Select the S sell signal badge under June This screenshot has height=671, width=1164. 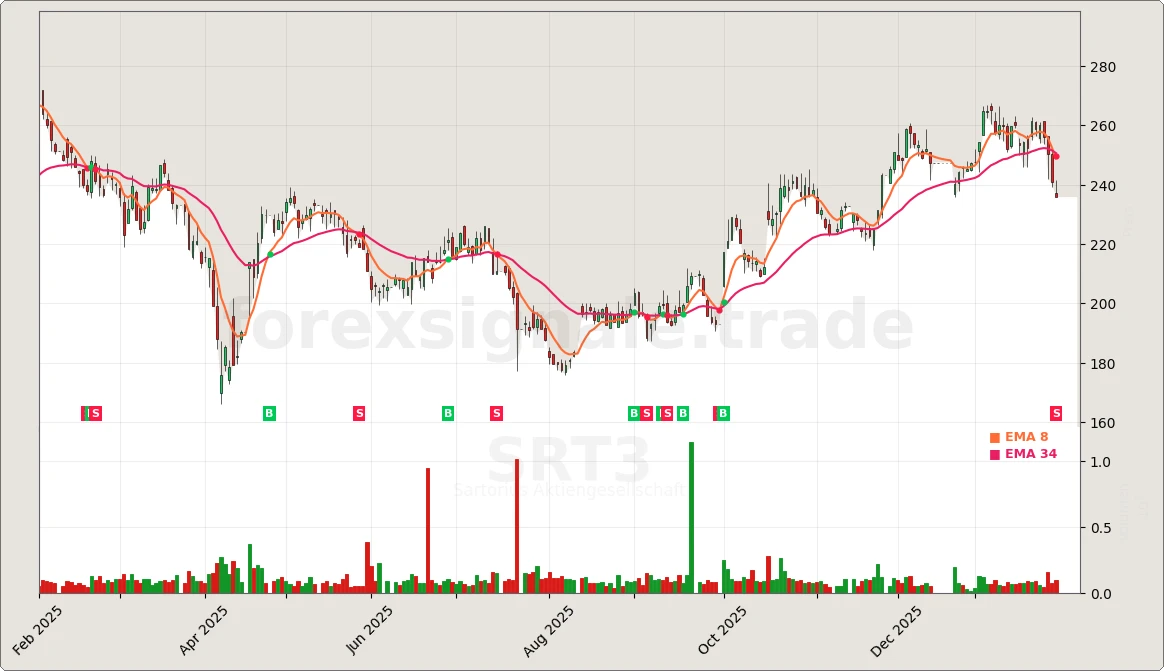point(358,412)
